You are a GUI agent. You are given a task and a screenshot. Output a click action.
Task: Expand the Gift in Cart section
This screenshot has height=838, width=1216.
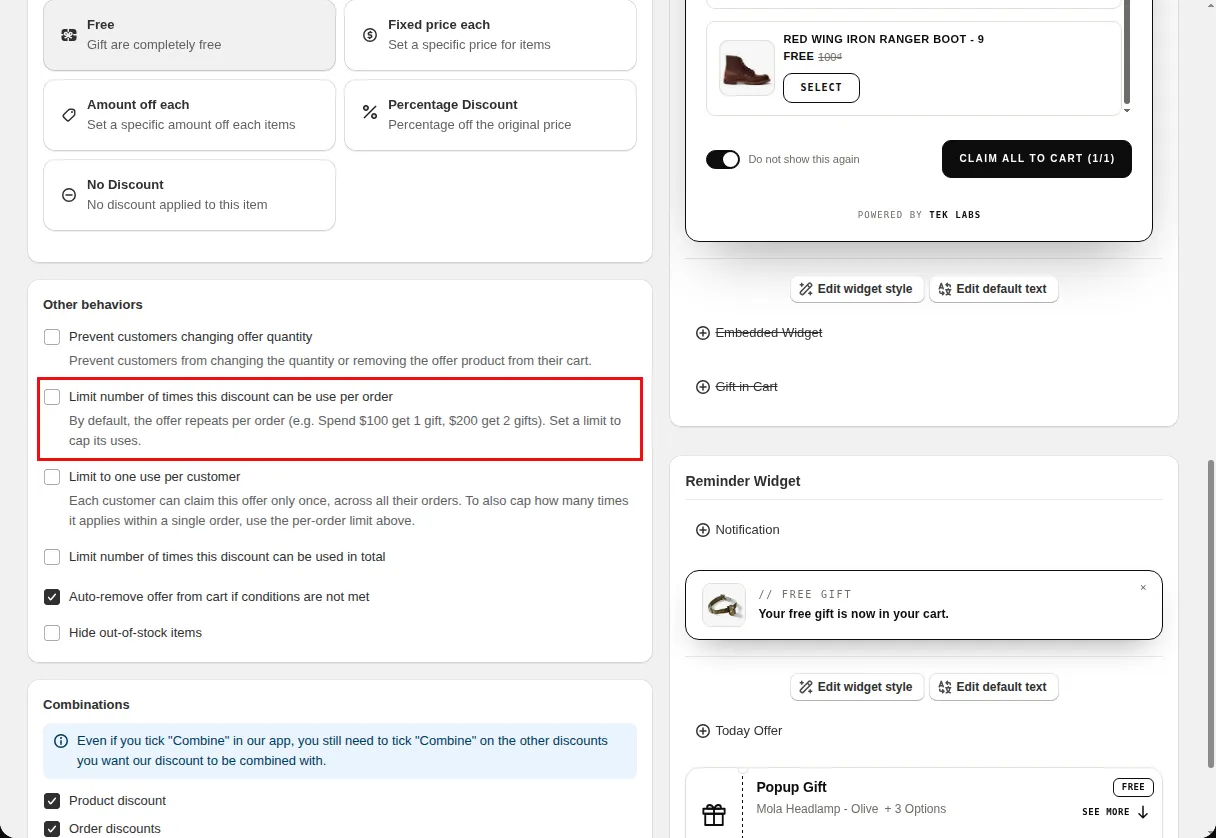737,387
